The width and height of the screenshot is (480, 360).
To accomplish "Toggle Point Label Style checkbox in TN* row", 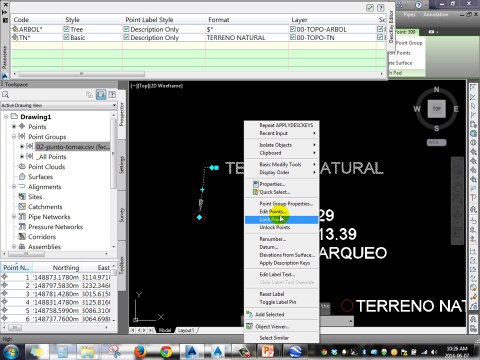I will pos(126,37).
